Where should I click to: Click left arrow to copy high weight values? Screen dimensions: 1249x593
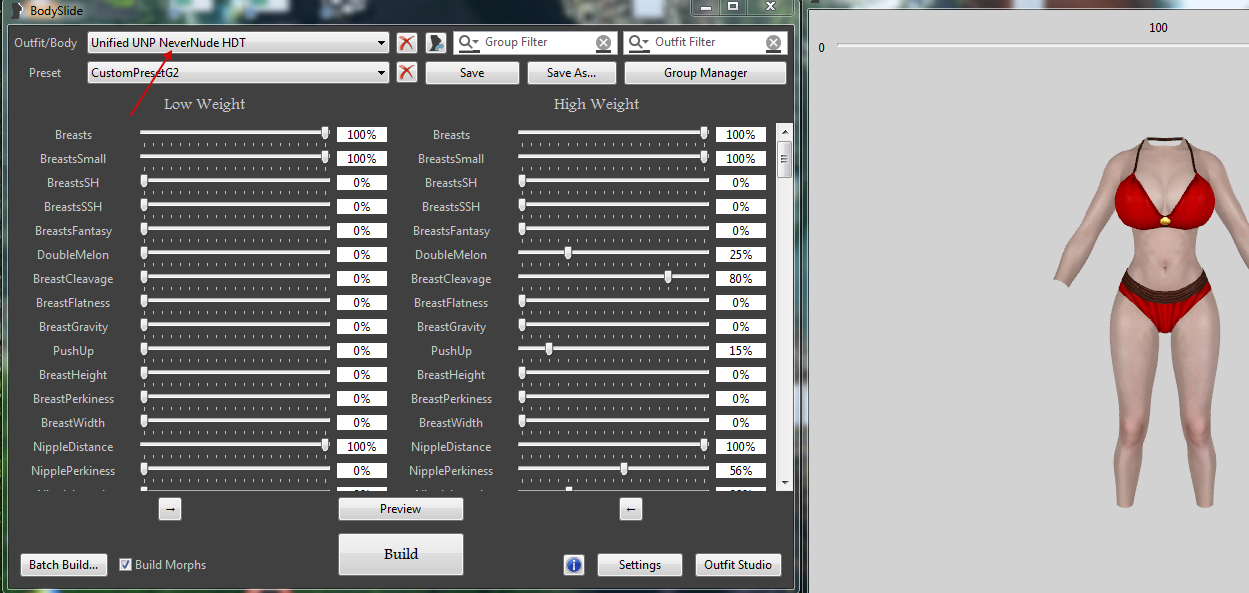point(630,509)
